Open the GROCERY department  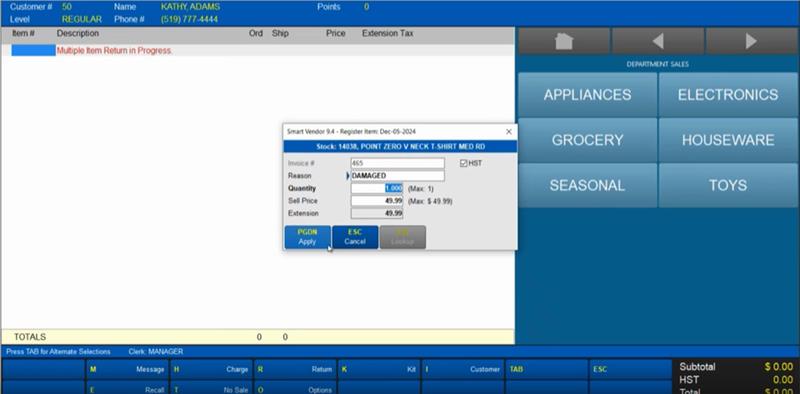[x=587, y=140]
